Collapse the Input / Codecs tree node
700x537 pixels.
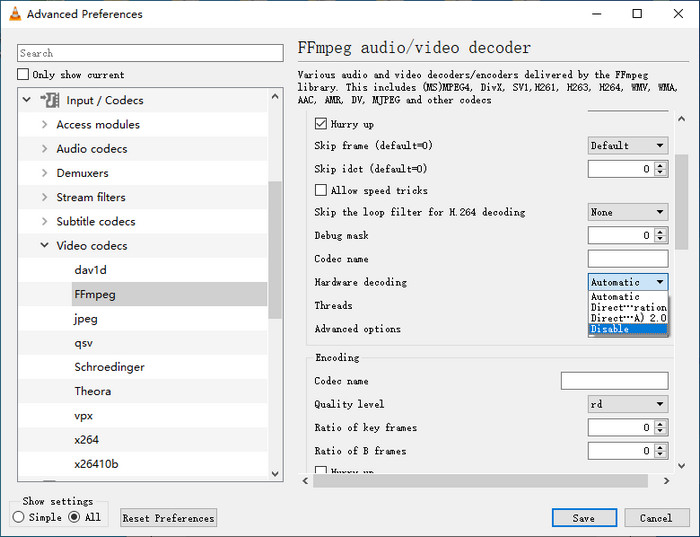click(27, 100)
